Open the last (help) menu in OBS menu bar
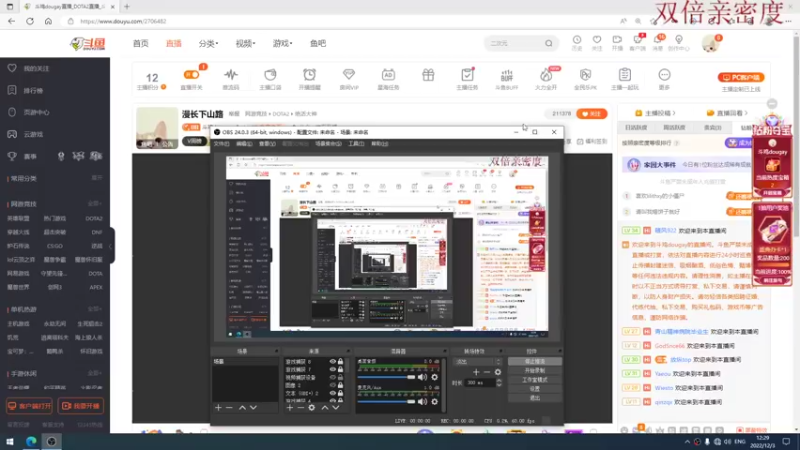800x450 pixels. point(380,144)
